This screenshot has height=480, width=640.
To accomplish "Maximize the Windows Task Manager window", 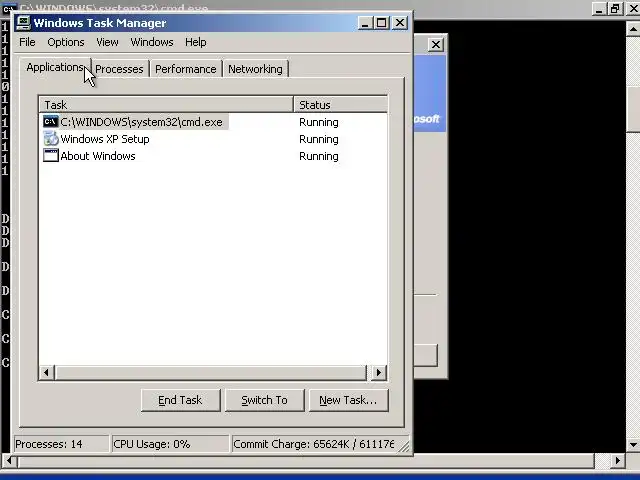I will coord(382,23).
